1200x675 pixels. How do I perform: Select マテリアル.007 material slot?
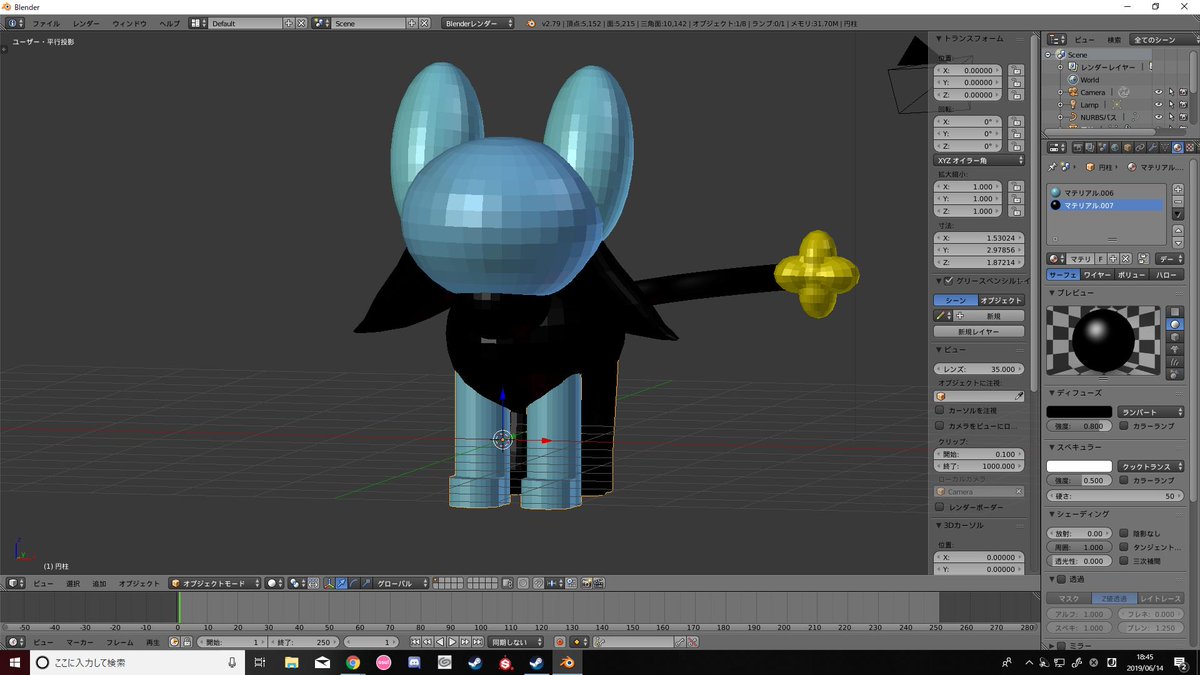[x=1107, y=206]
